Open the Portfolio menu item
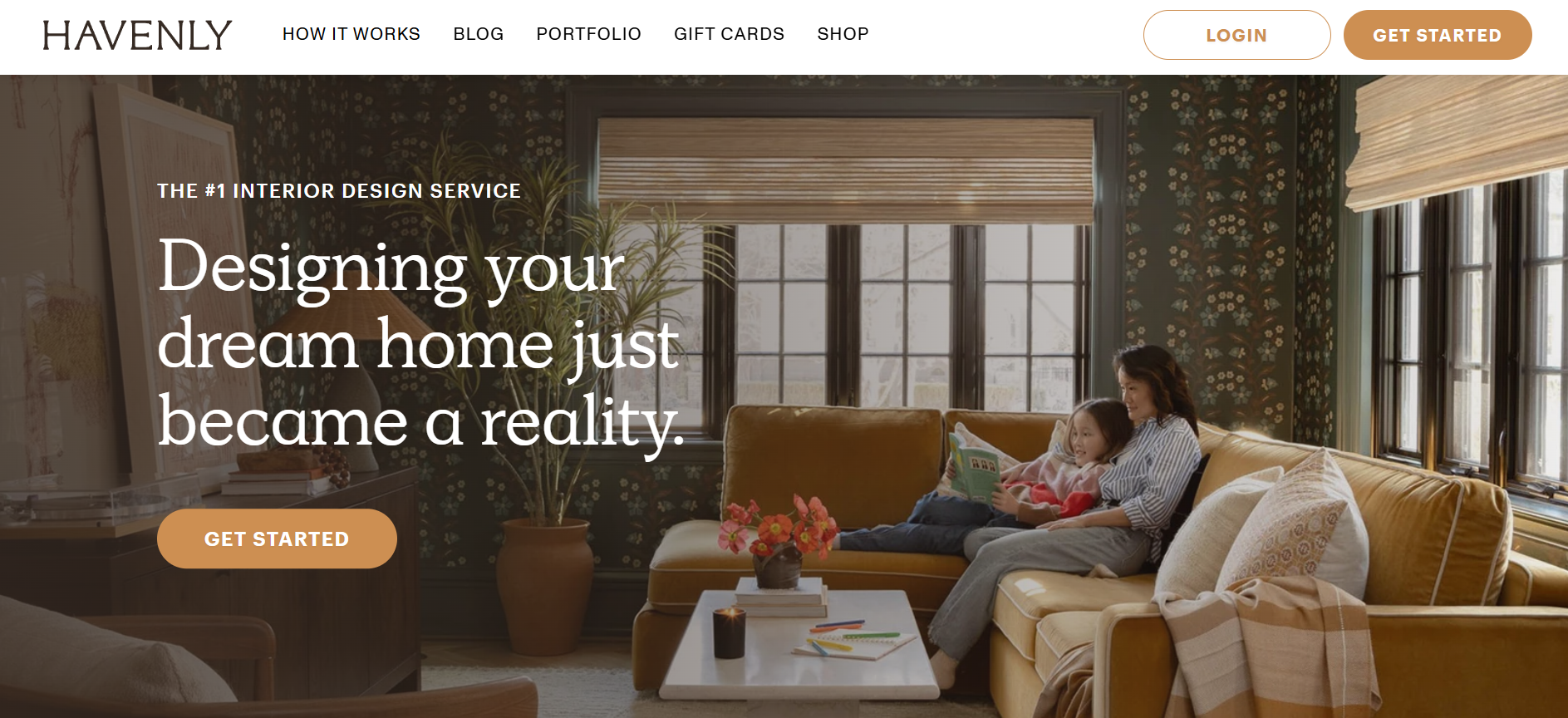 [588, 34]
